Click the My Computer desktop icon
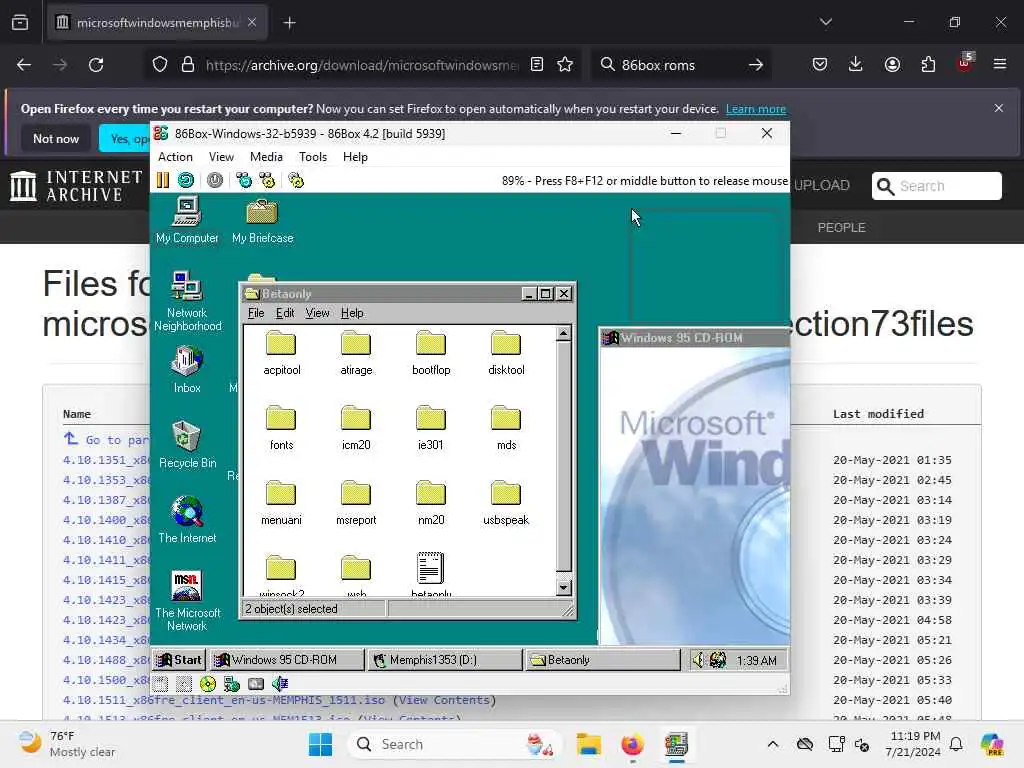 187,220
